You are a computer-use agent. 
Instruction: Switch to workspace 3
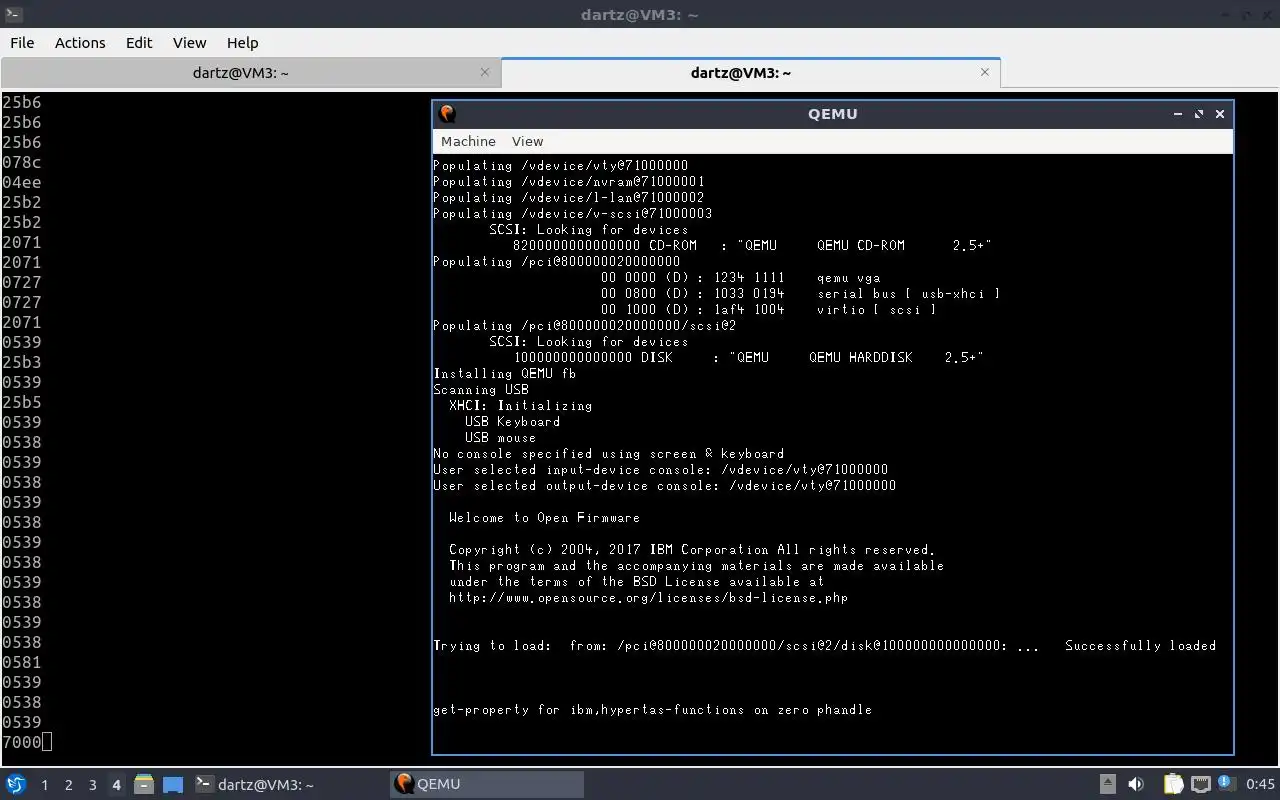click(92, 785)
